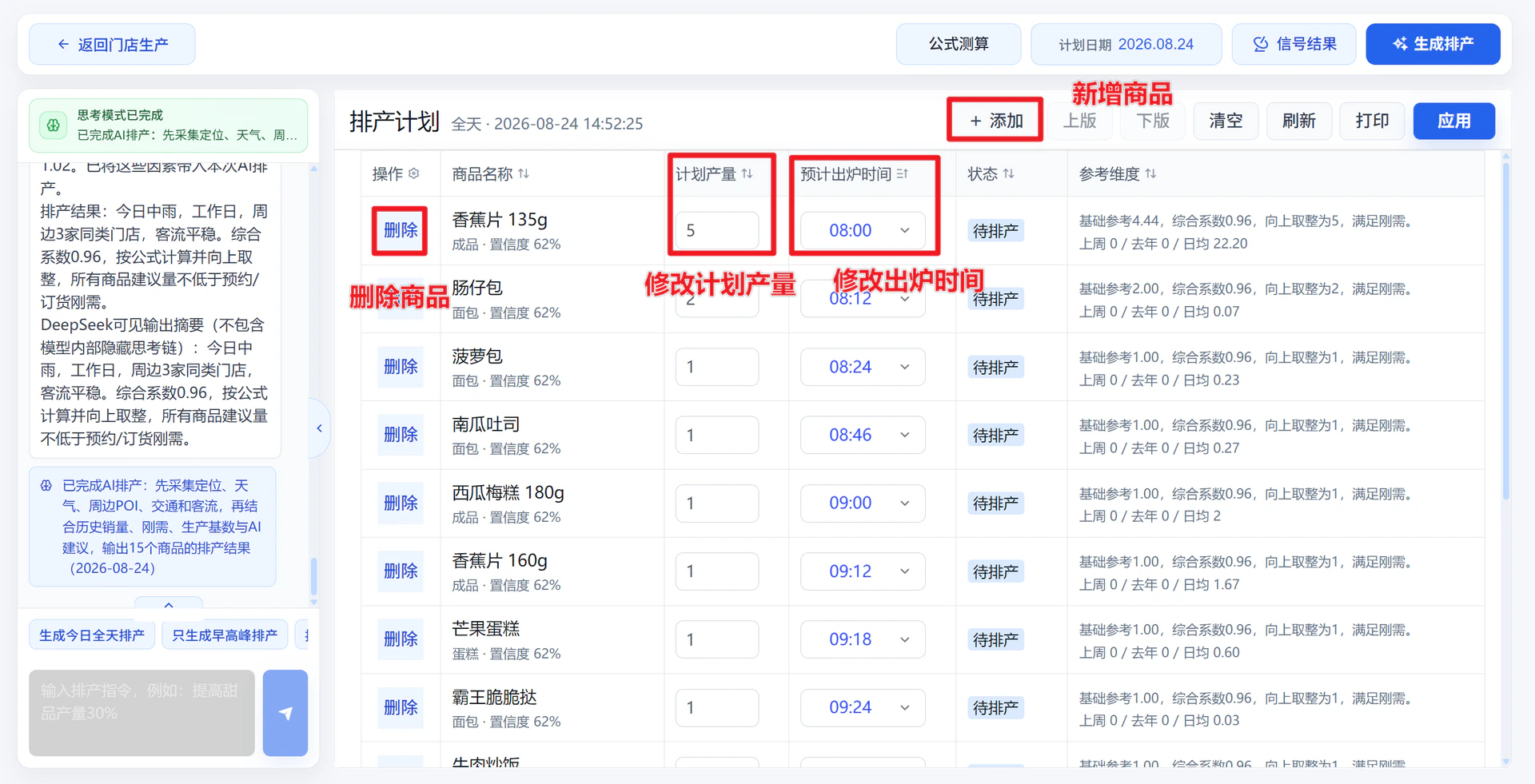Sort the 参考维度 column
The width and height of the screenshot is (1535, 784).
(x=1150, y=173)
